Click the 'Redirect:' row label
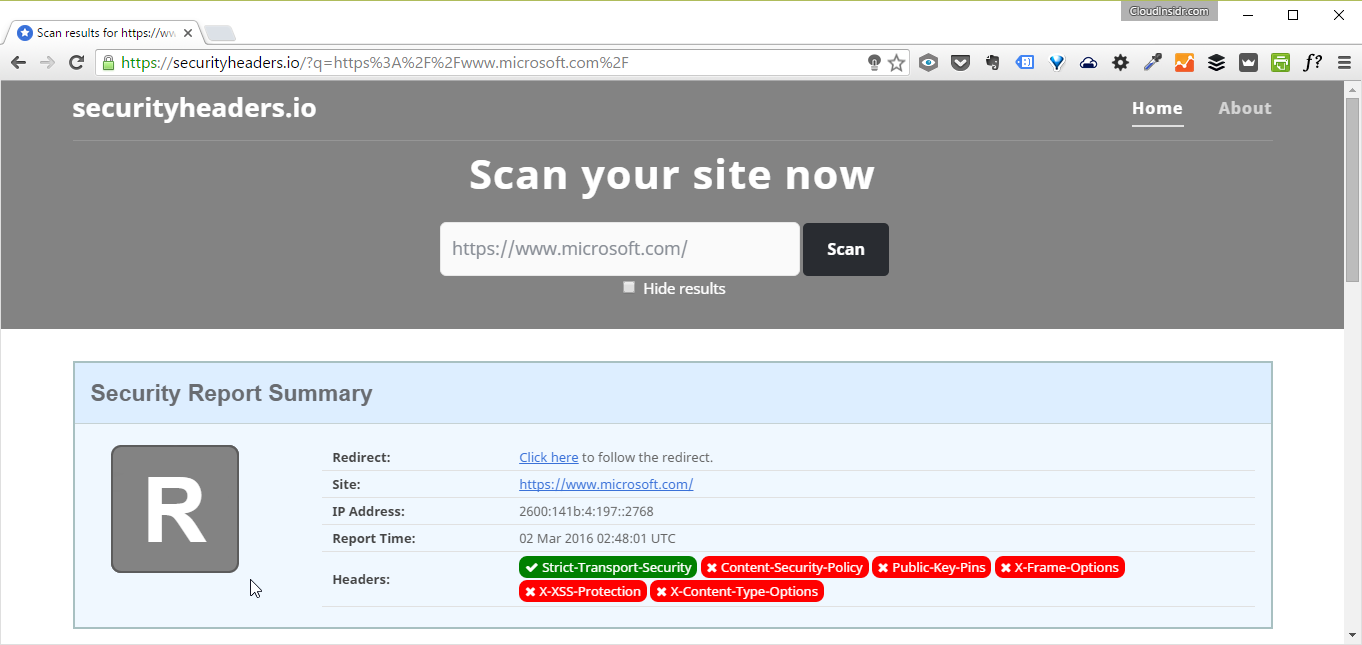The image size is (1362, 645). pyautogui.click(x=361, y=457)
